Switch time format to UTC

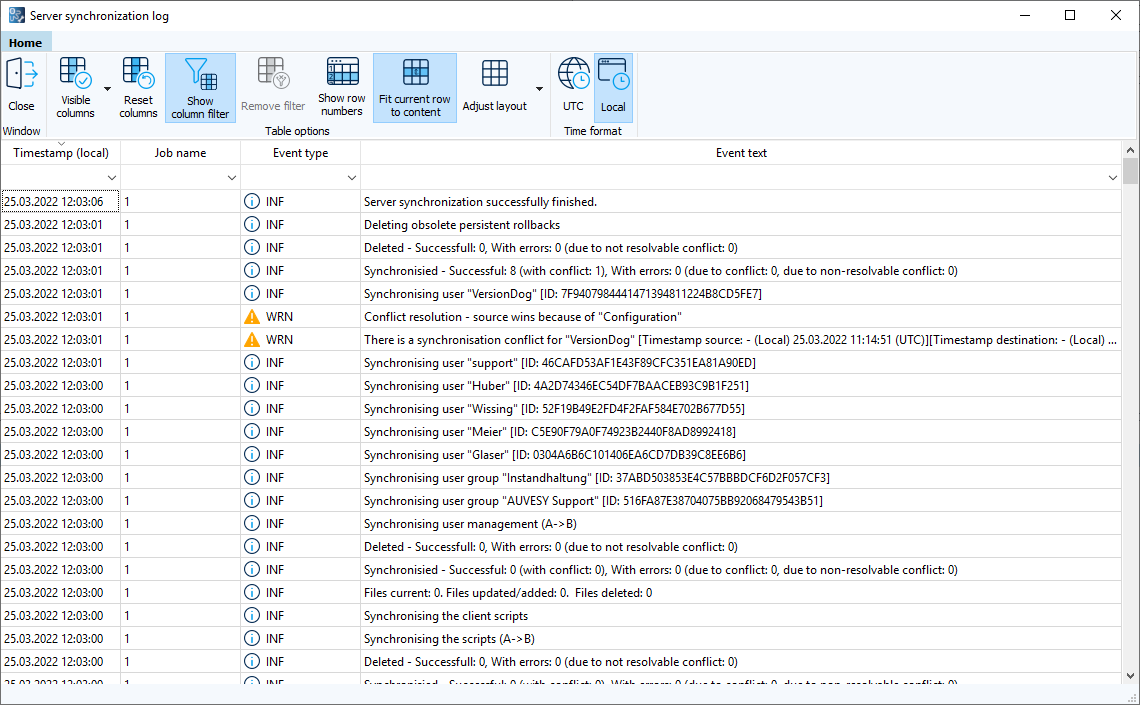[x=572, y=88]
